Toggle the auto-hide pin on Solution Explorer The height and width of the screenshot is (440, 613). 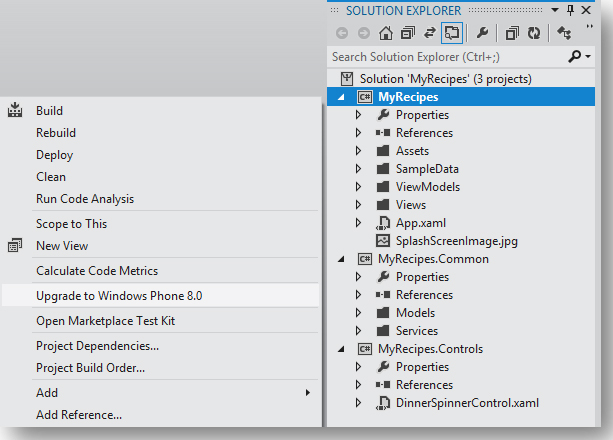click(x=570, y=10)
